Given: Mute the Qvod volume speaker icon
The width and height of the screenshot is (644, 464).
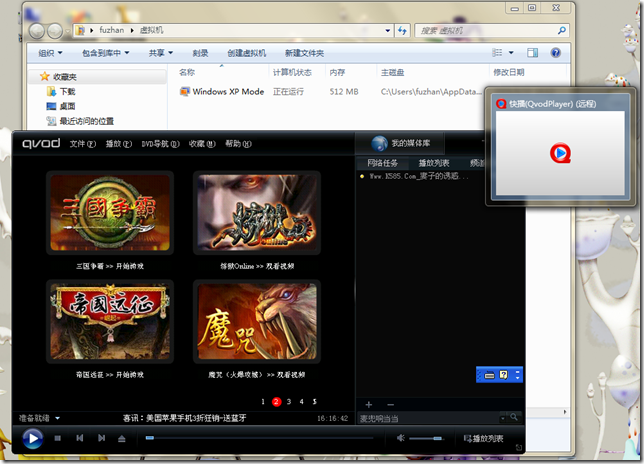Looking at the screenshot, I should (x=400, y=438).
